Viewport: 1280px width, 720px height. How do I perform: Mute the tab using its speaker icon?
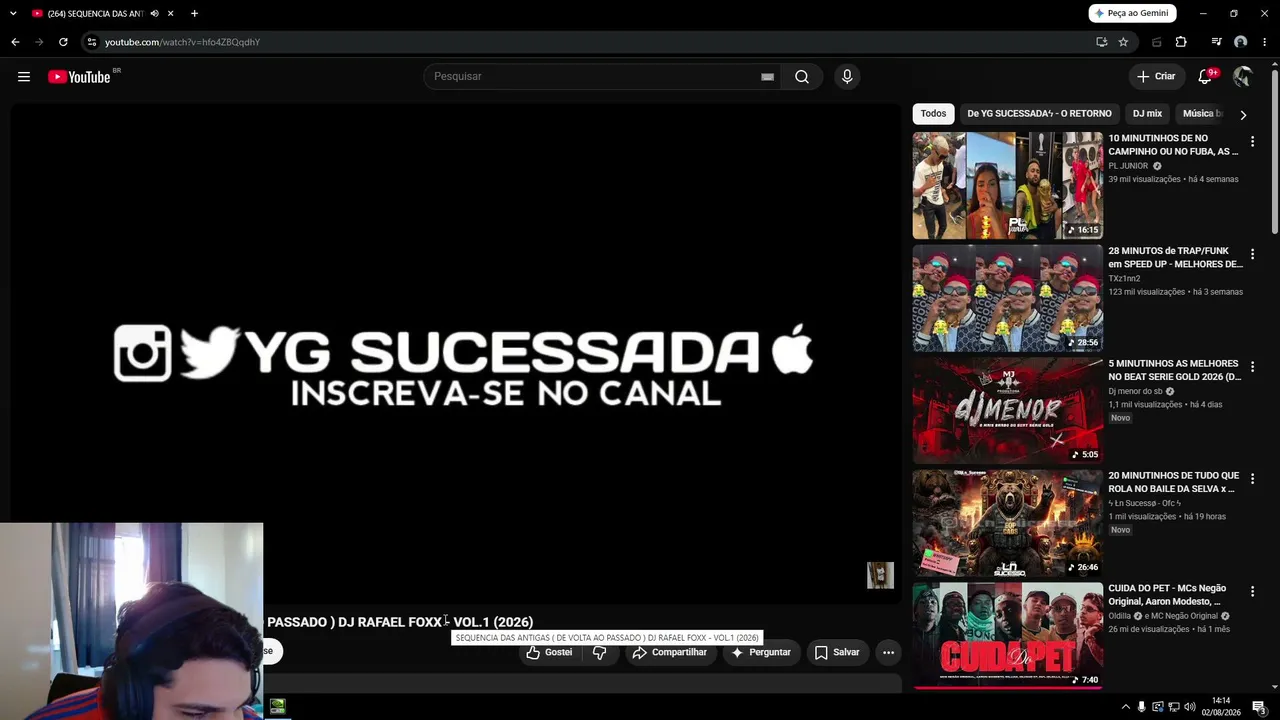pyautogui.click(x=154, y=14)
